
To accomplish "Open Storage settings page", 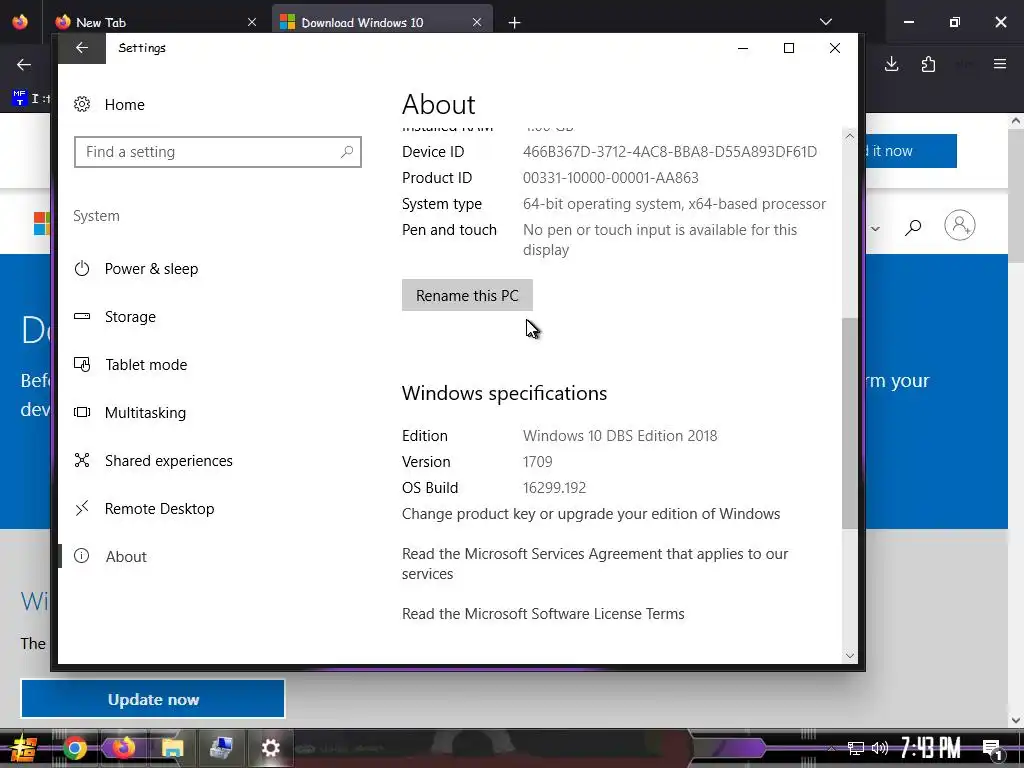I will [130, 317].
